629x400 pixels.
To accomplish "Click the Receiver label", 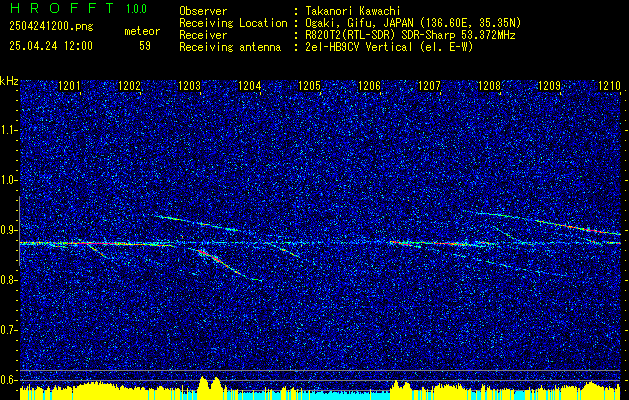I will click(203, 35).
